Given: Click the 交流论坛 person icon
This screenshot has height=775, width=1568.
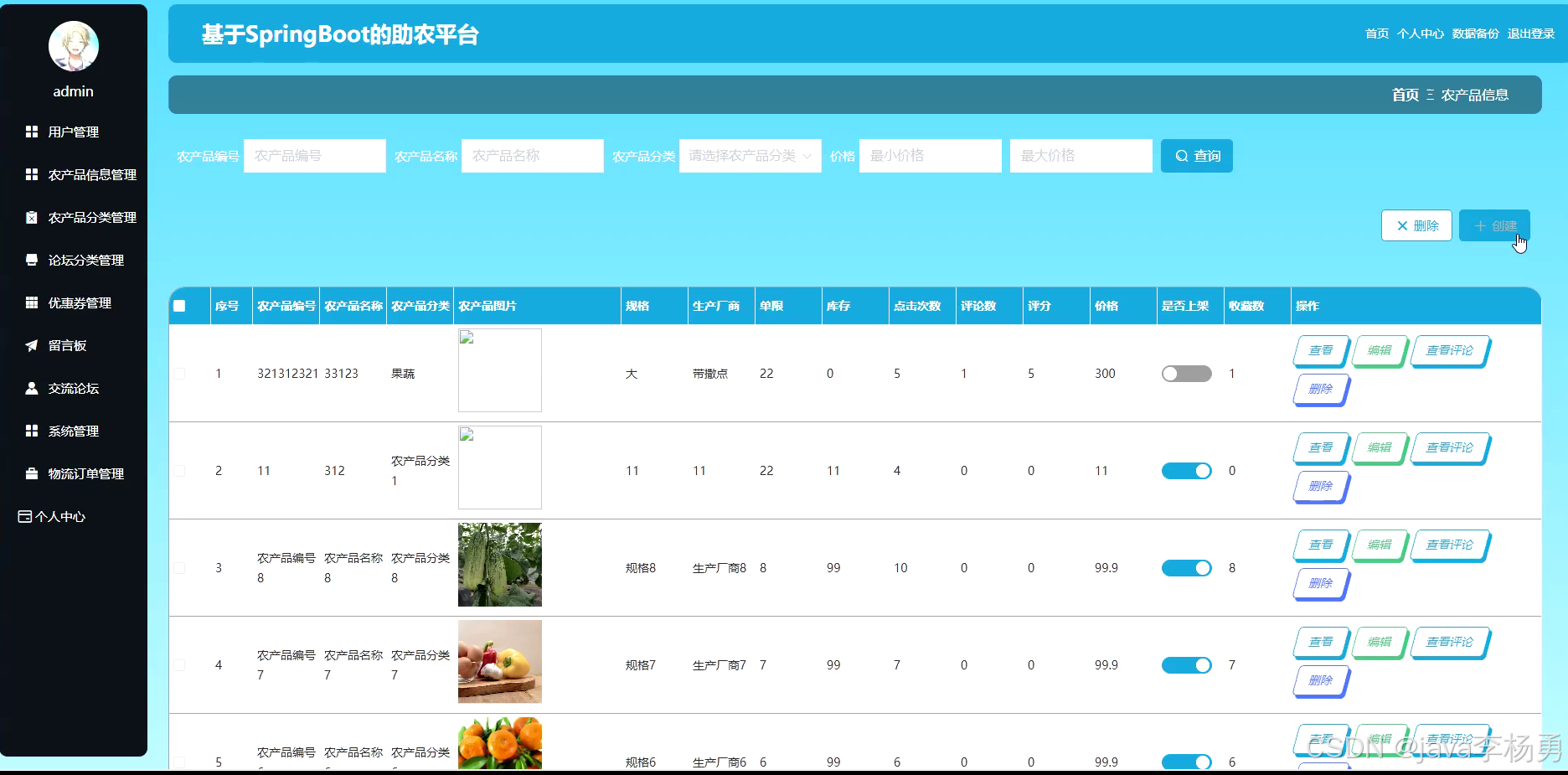Looking at the screenshot, I should pos(32,388).
